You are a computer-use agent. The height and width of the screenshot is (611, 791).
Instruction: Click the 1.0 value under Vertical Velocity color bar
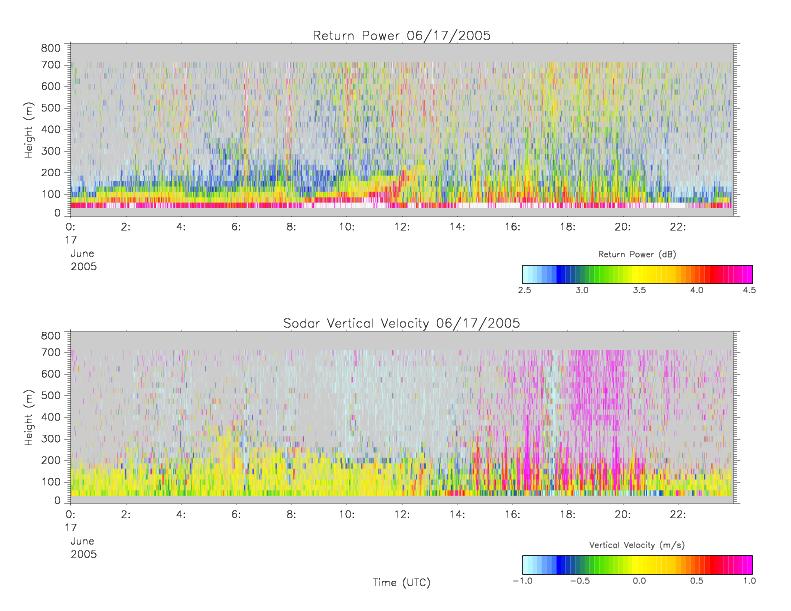[749, 581]
